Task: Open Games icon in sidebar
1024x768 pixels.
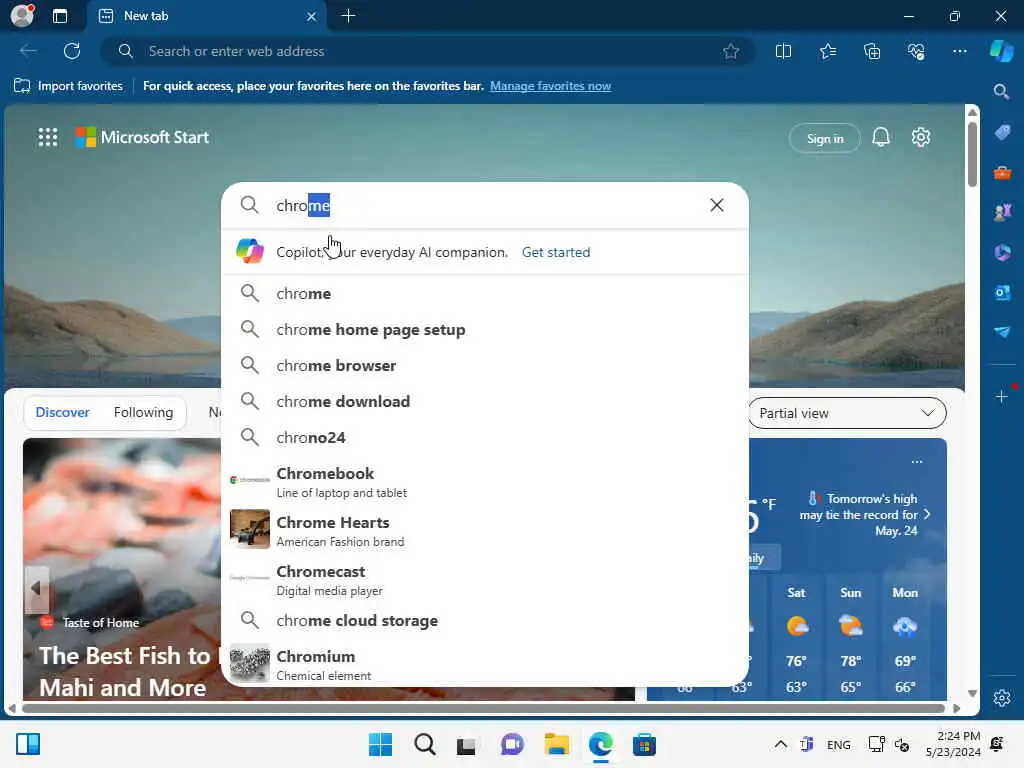Action: coord(1002,212)
